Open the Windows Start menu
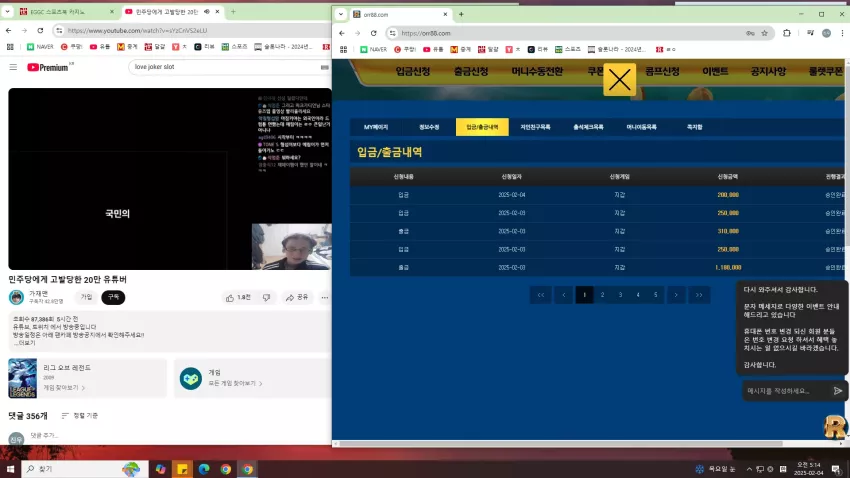This screenshot has width=850, height=478. [10, 469]
